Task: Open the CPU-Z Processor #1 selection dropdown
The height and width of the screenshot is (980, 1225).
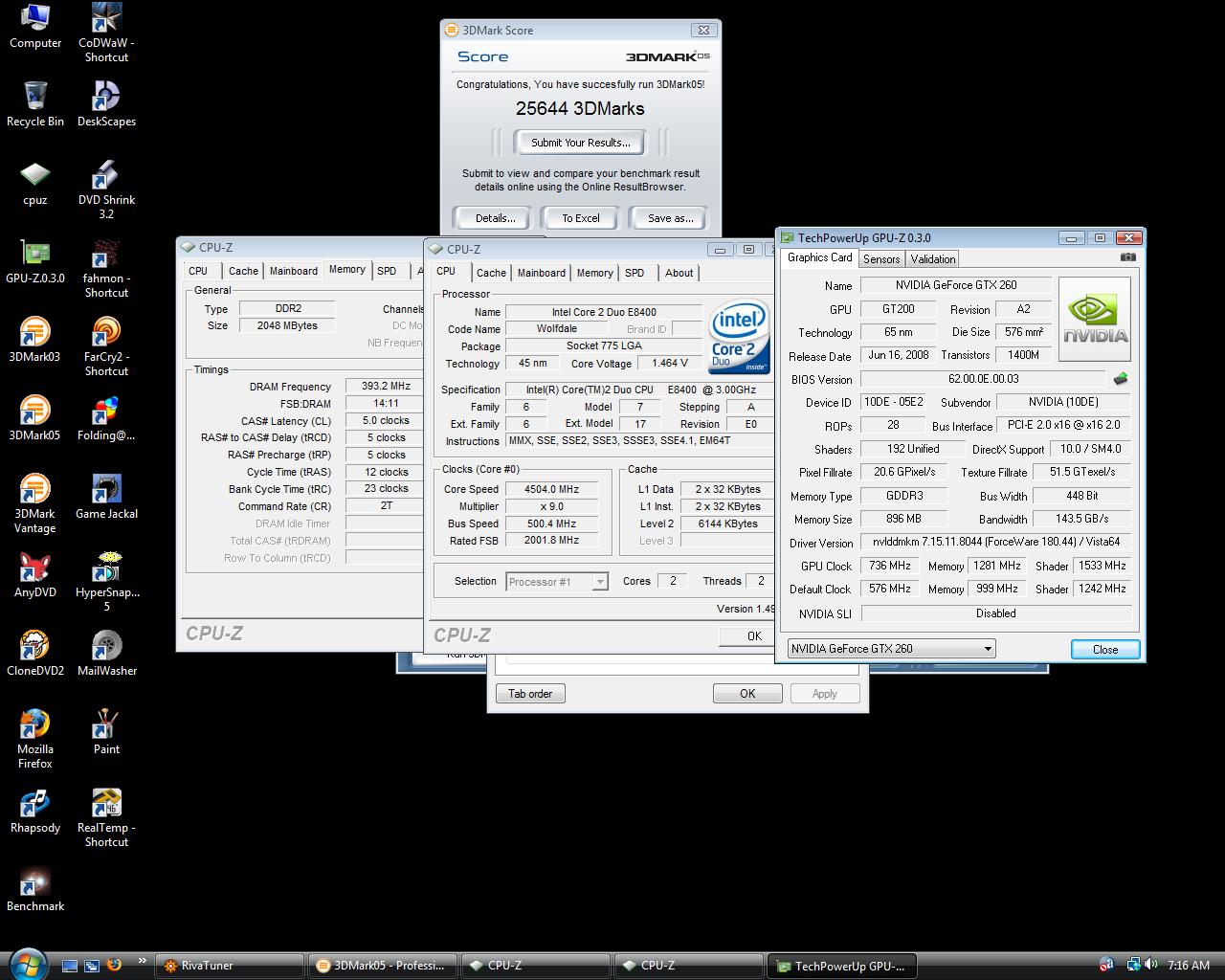Action: 557,581
